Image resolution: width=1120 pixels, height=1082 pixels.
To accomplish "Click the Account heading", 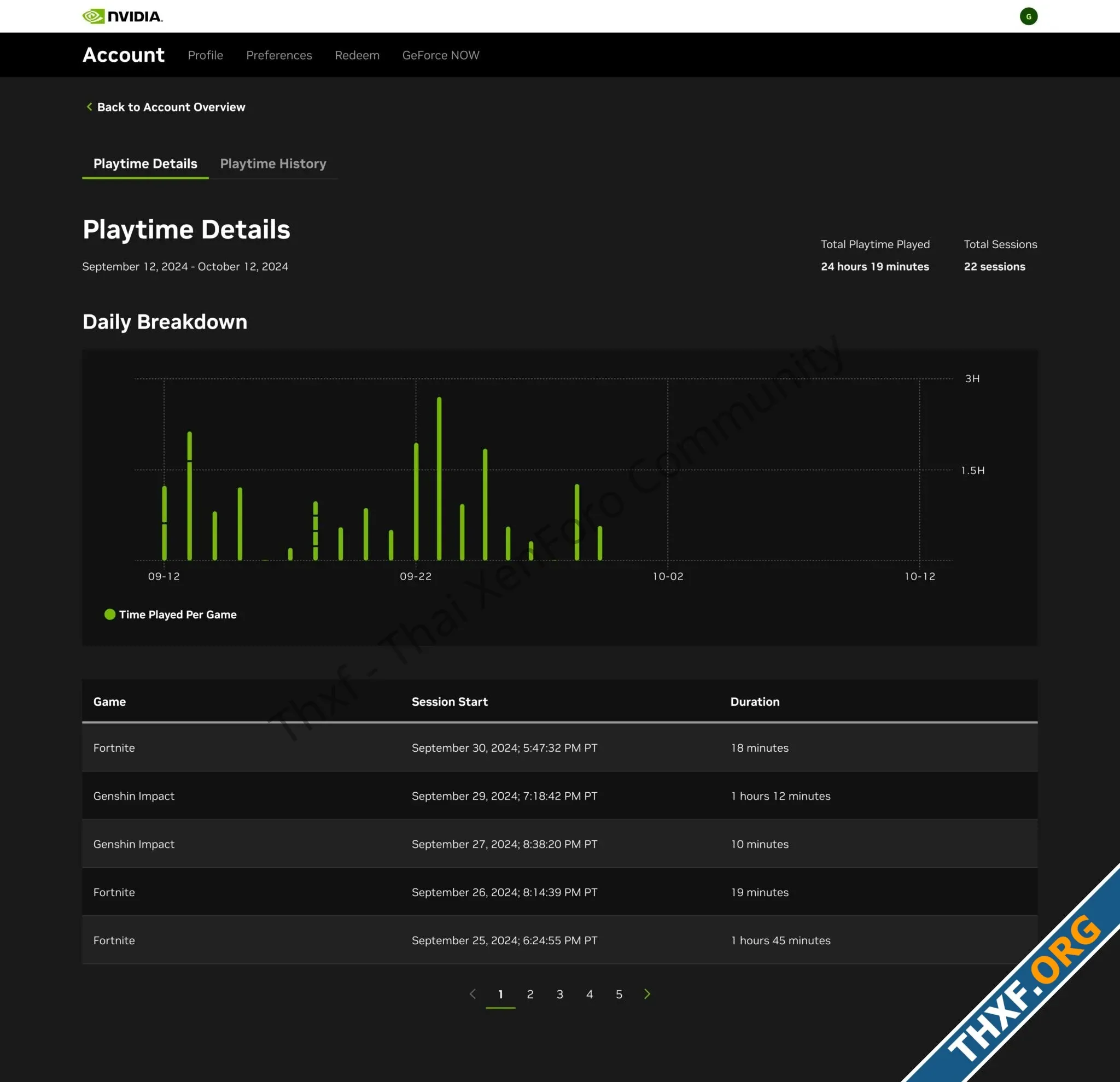I will (124, 55).
